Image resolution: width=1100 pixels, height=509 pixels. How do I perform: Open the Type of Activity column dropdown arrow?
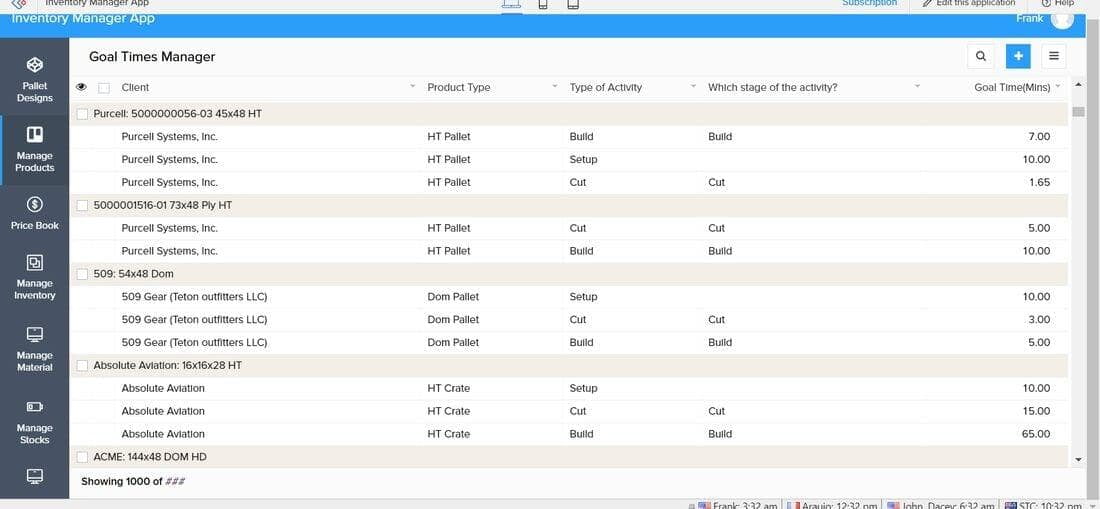click(x=693, y=86)
